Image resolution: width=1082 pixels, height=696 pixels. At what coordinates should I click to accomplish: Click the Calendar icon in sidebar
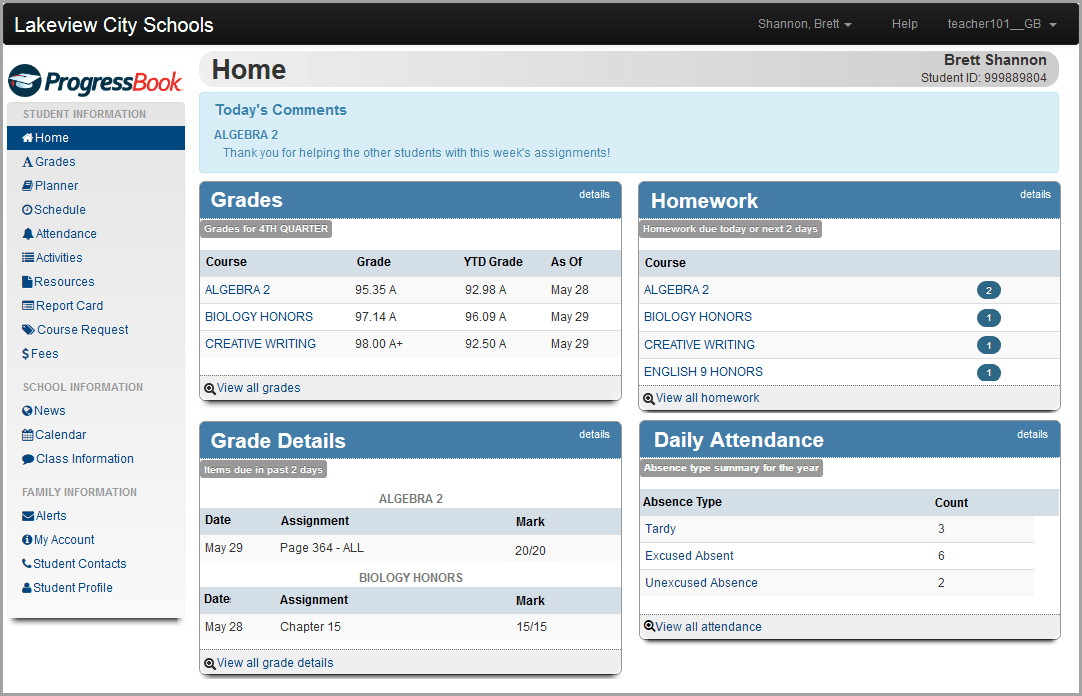[28, 435]
